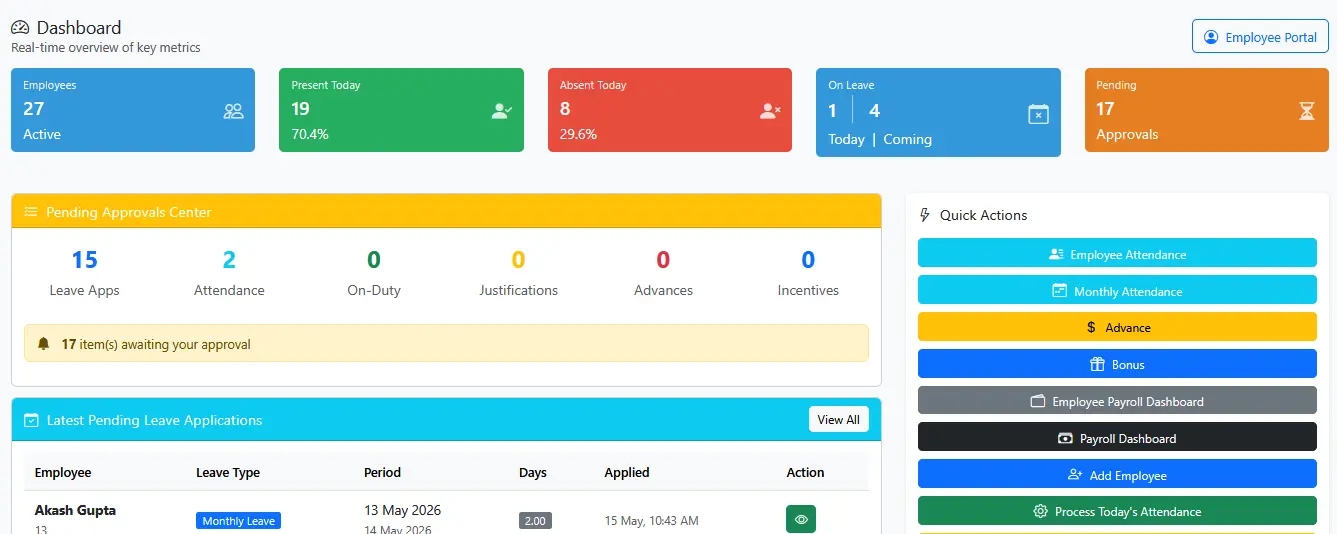Open the Pending 17 Approvals card
This screenshot has height=534, width=1337.
[x=1207, y=110]
